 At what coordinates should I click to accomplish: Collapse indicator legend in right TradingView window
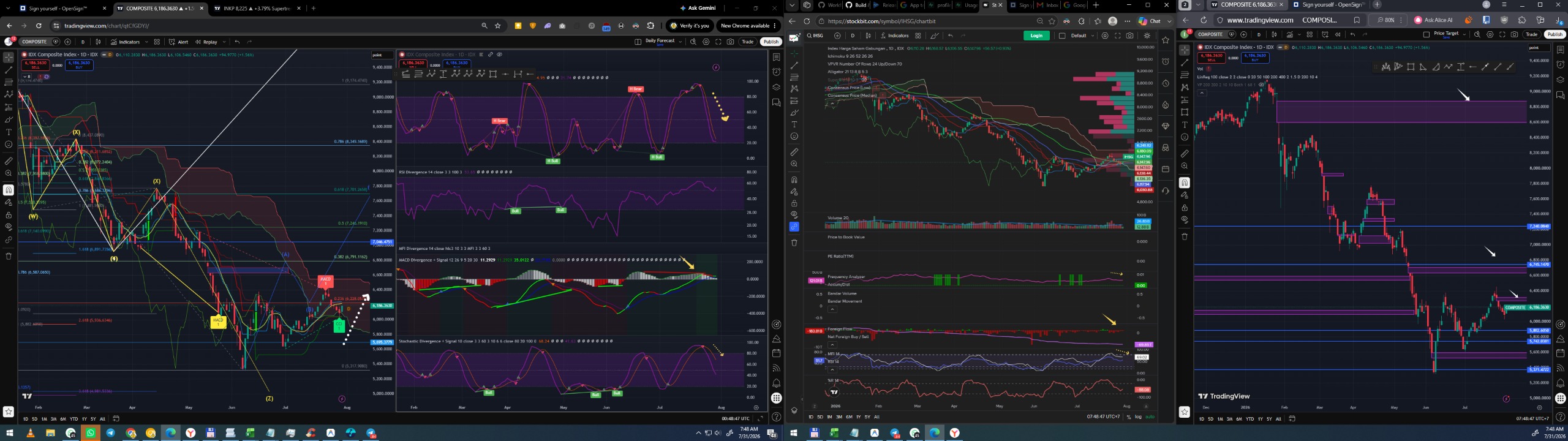pyautogui.click(x=1202, y=93)
